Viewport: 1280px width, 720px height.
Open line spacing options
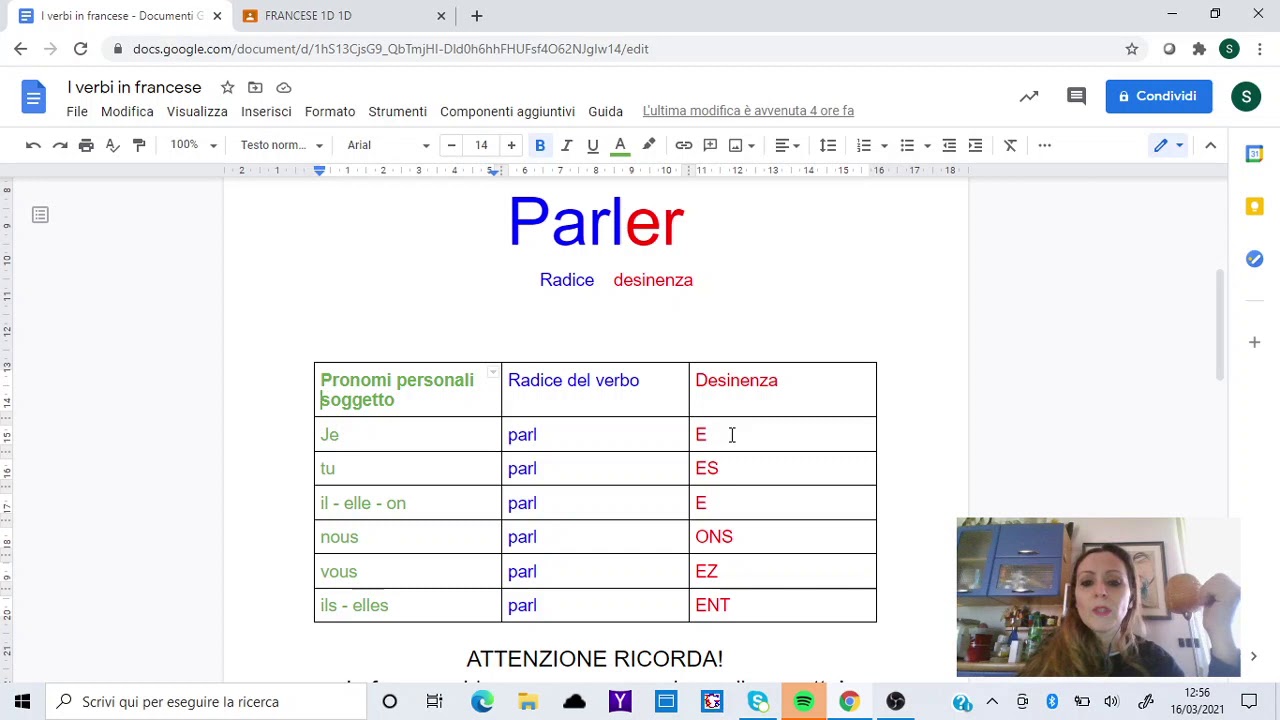point(828,145)
